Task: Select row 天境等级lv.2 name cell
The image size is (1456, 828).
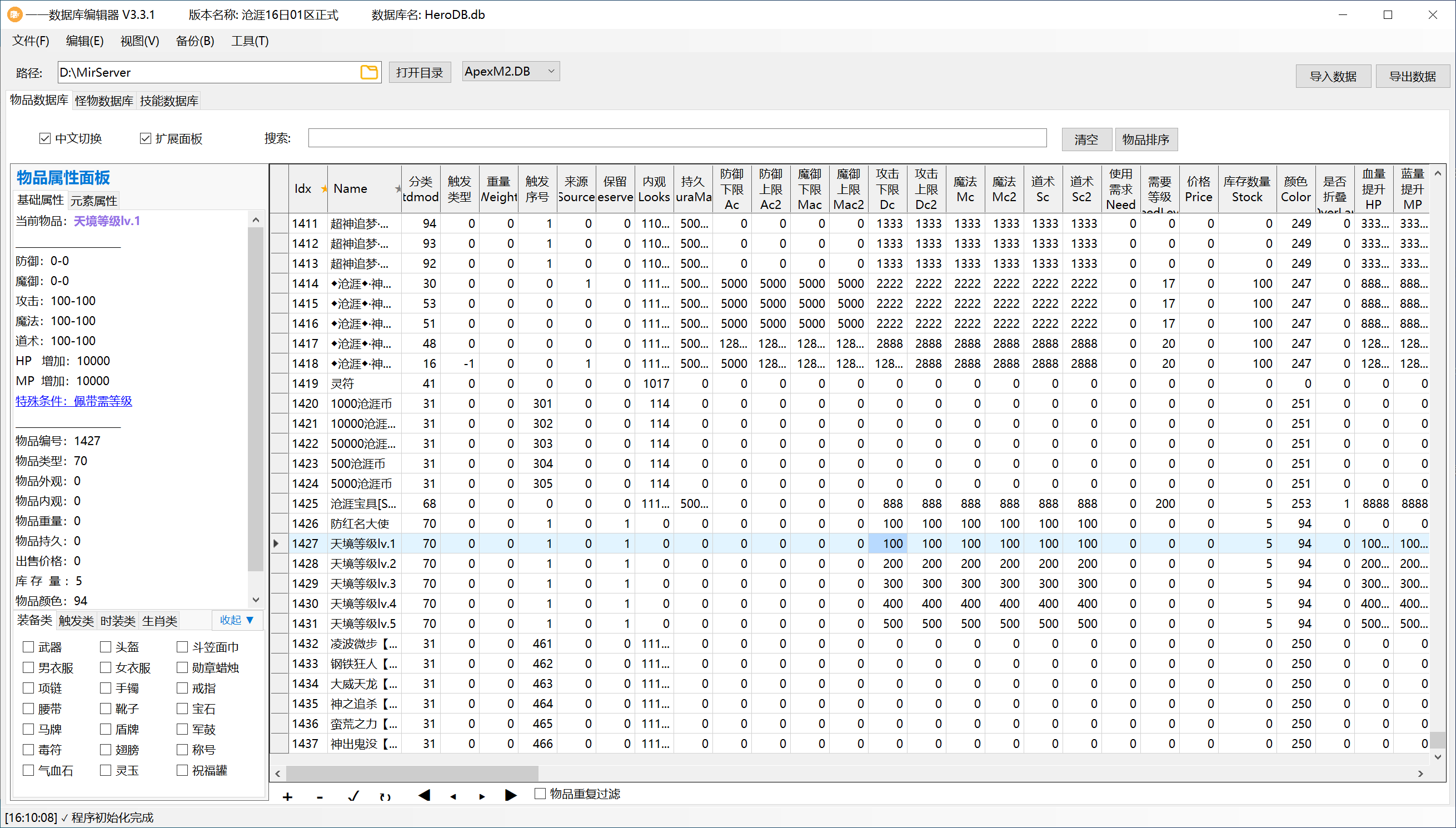Action: coord(365,563)
